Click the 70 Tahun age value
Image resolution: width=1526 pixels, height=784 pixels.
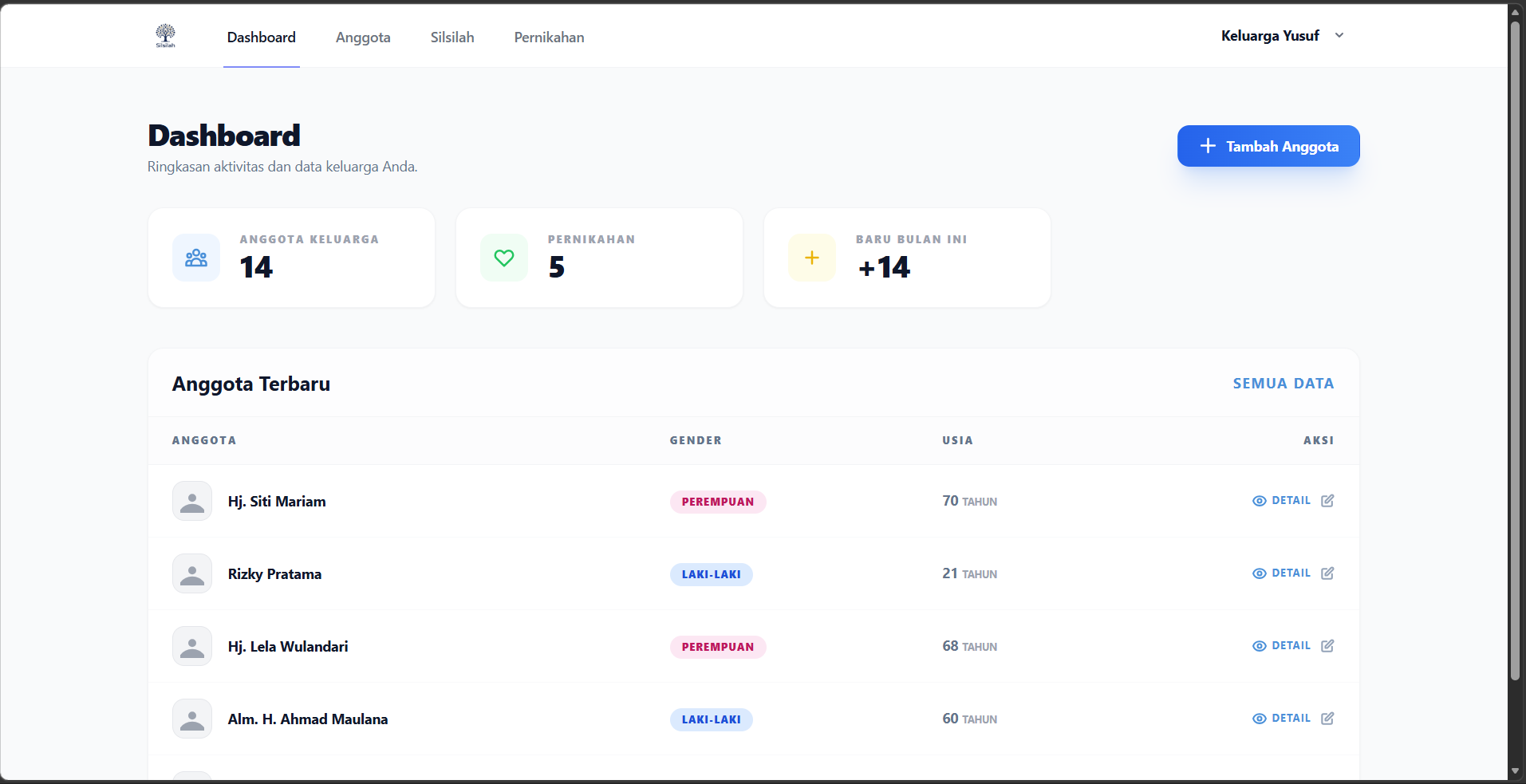pos(970,501)
